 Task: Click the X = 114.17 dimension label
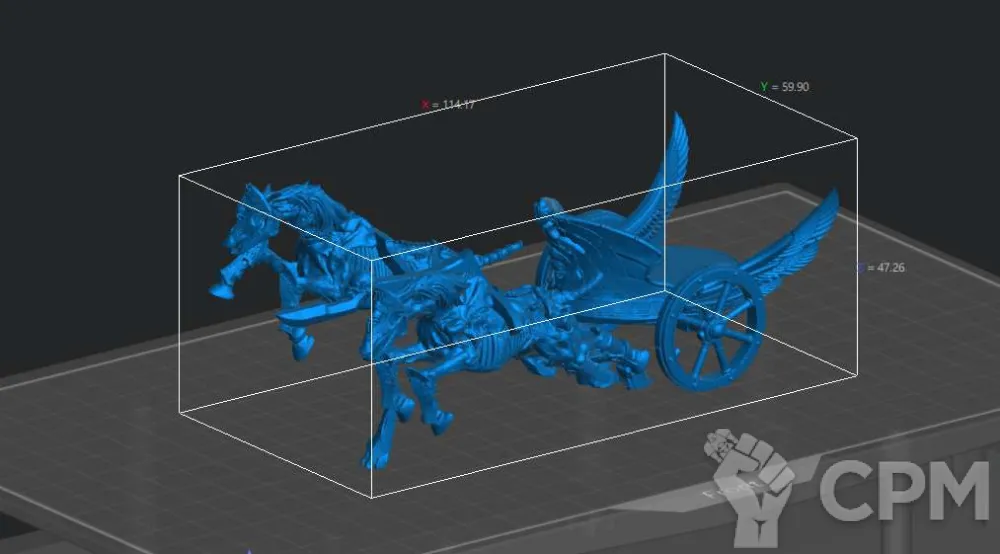(448, 104)
